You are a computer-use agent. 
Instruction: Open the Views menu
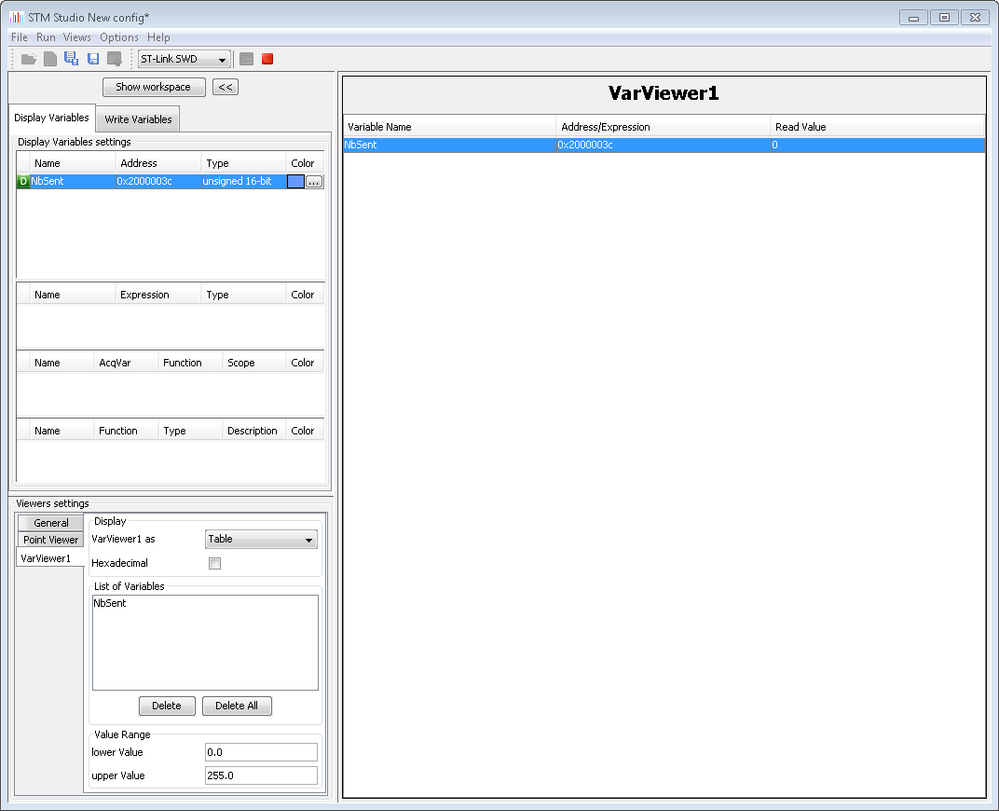(77, 38)
